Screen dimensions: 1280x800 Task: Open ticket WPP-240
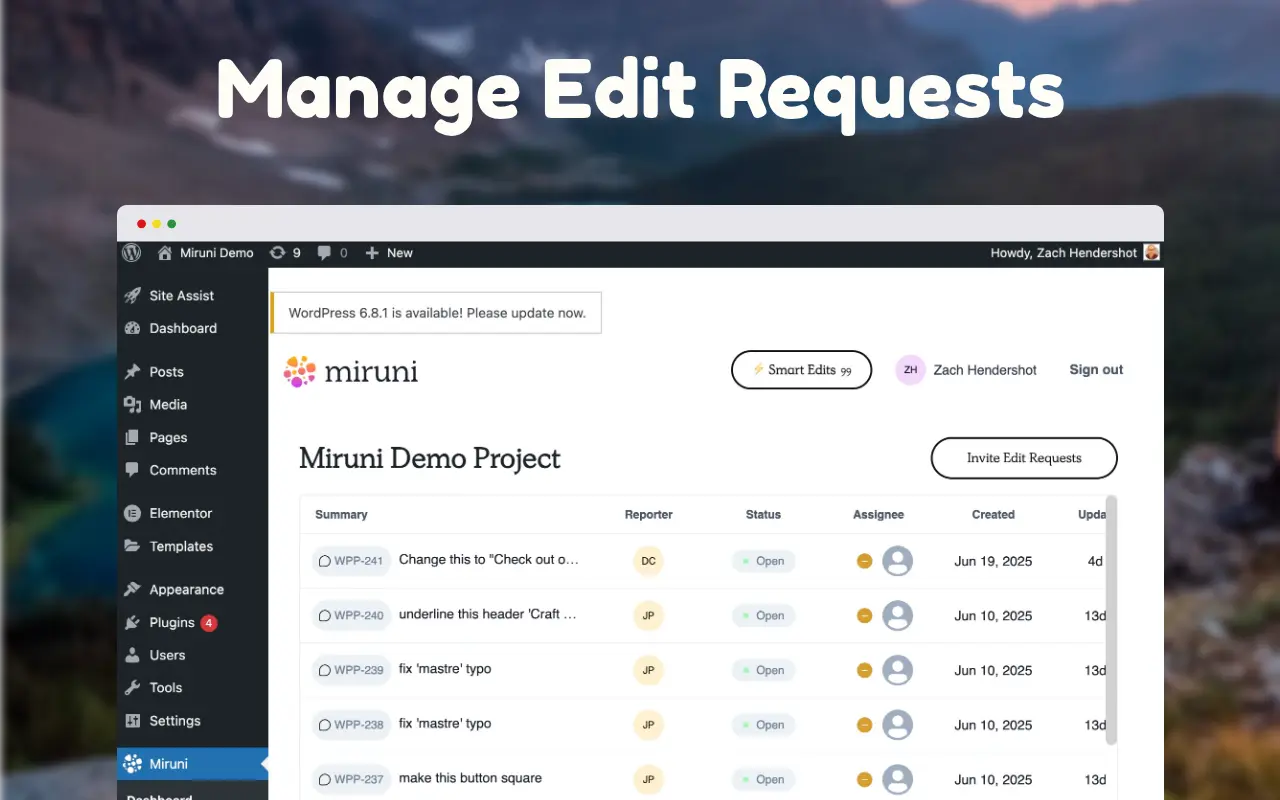tap(350, 616)
